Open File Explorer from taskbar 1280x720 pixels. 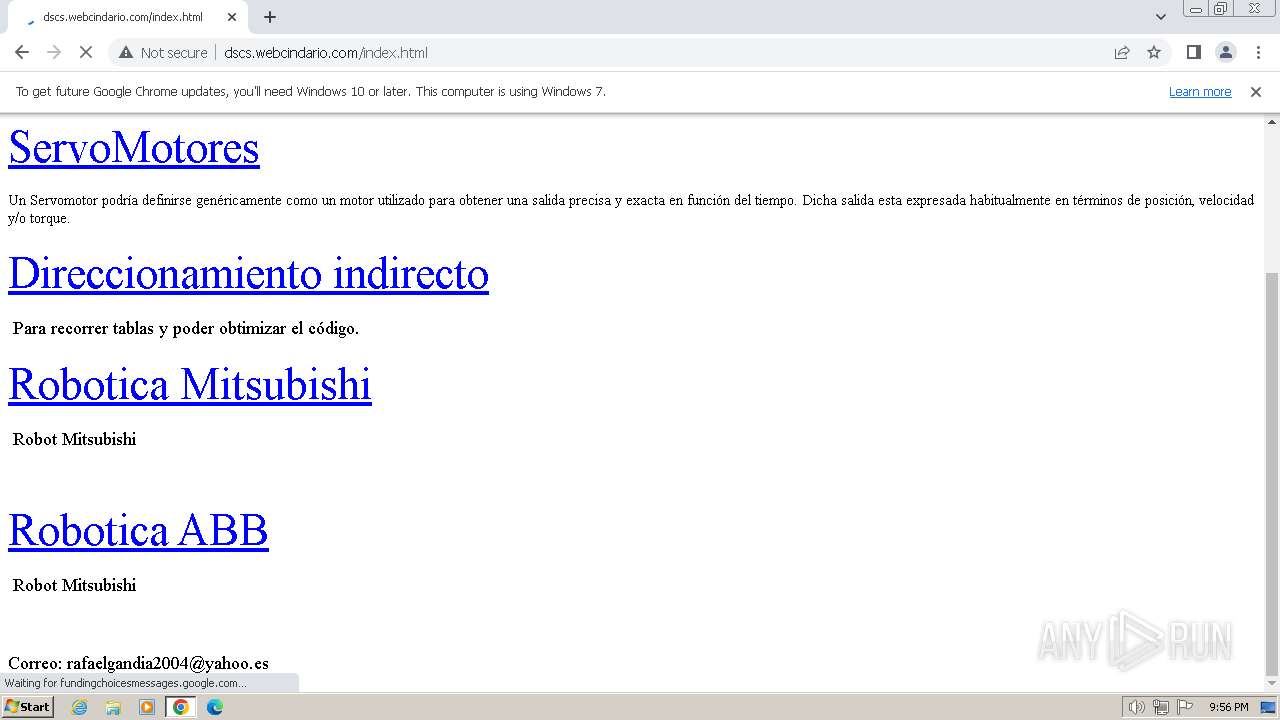[x=113, y=707]
